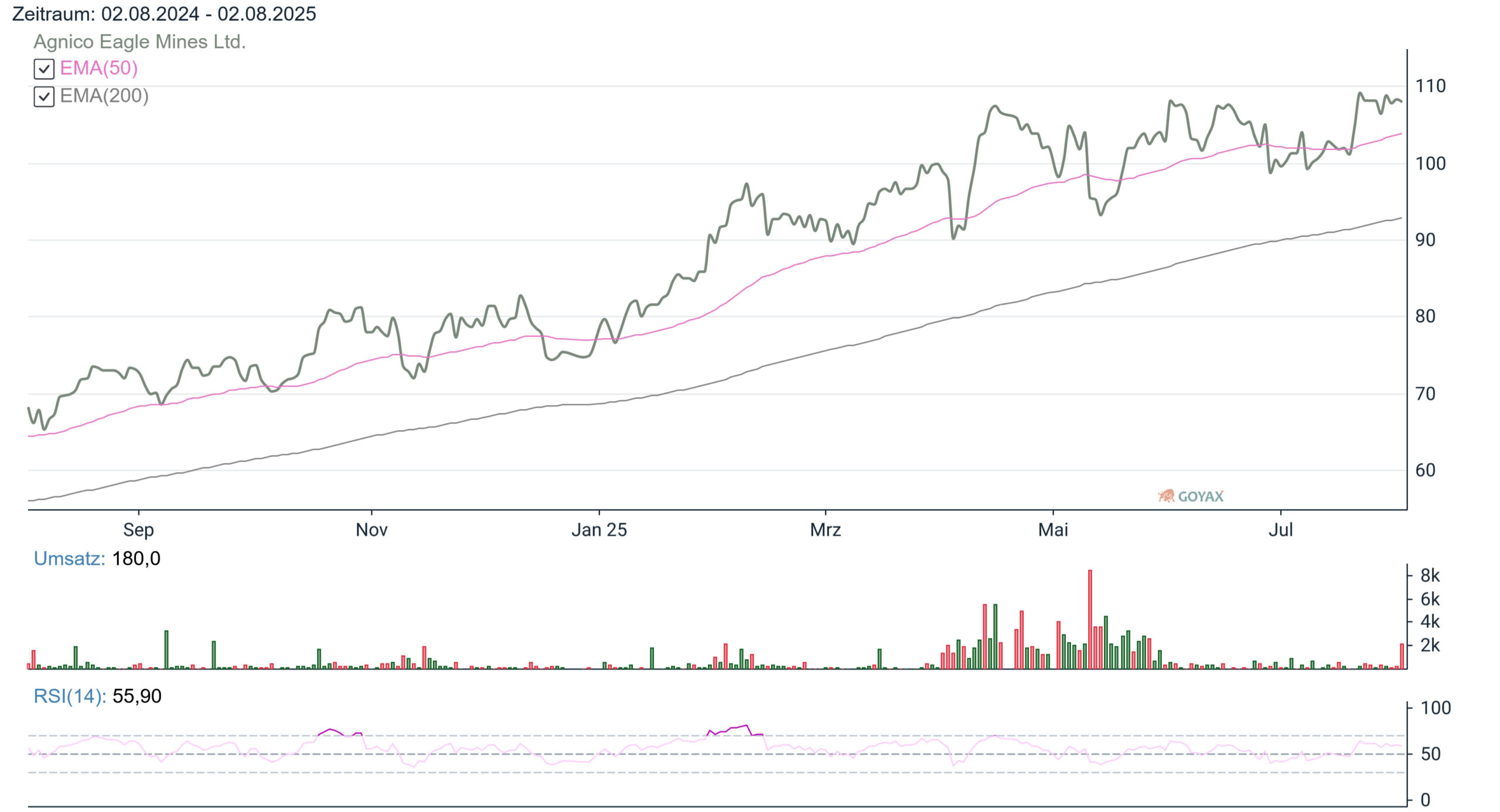Click the RSI value 55,90
Screen dimensions: 1500x812
137,696
